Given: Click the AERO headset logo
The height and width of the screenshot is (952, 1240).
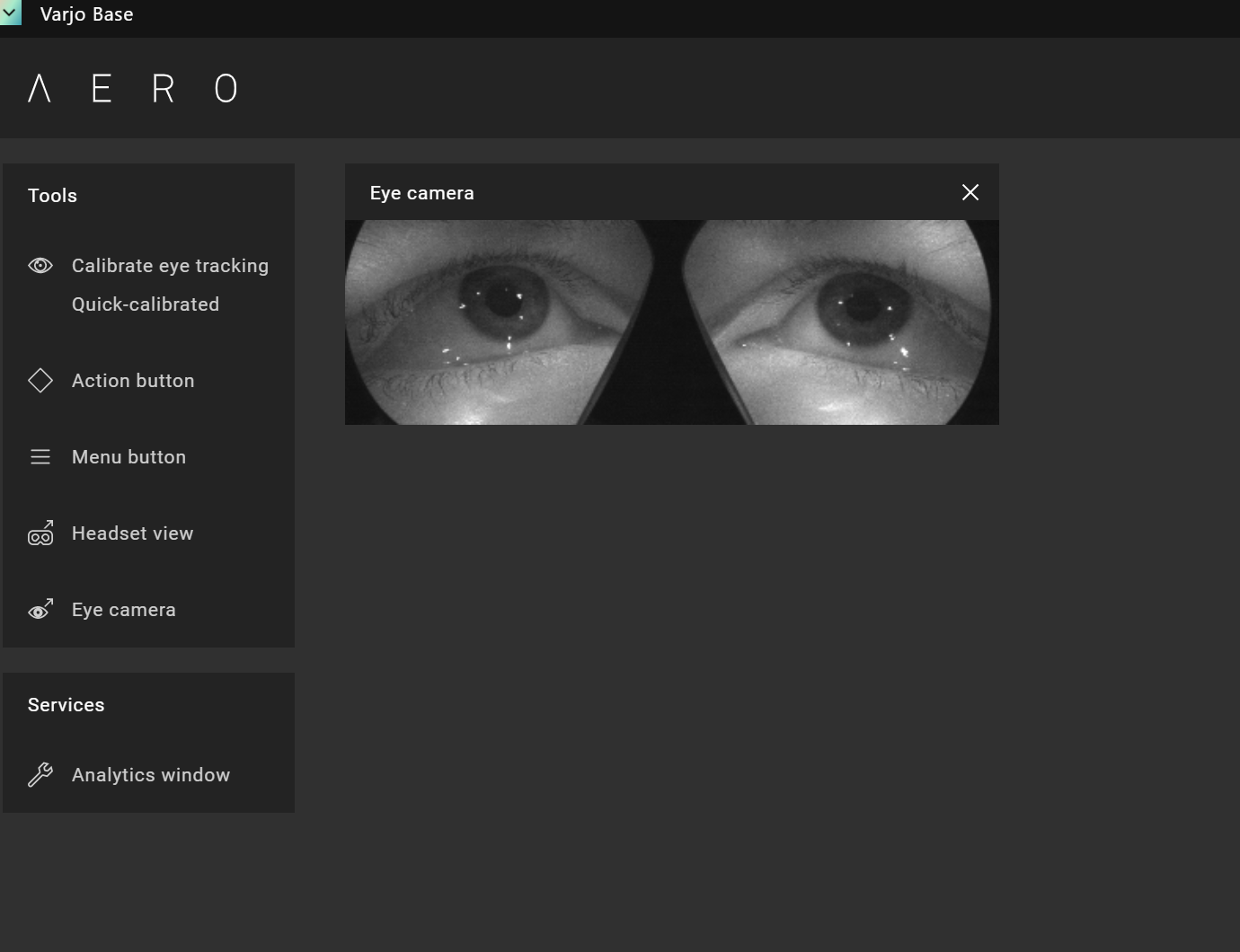Looking at the screenshot, I should pos(133,88).
